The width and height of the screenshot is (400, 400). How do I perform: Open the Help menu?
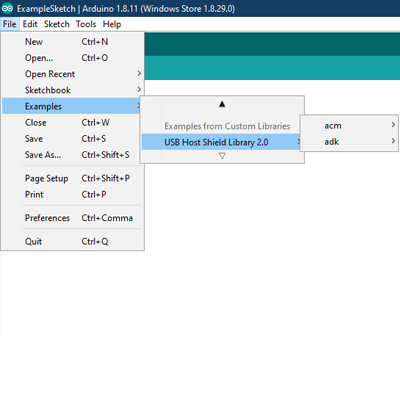tap(112, 24)
